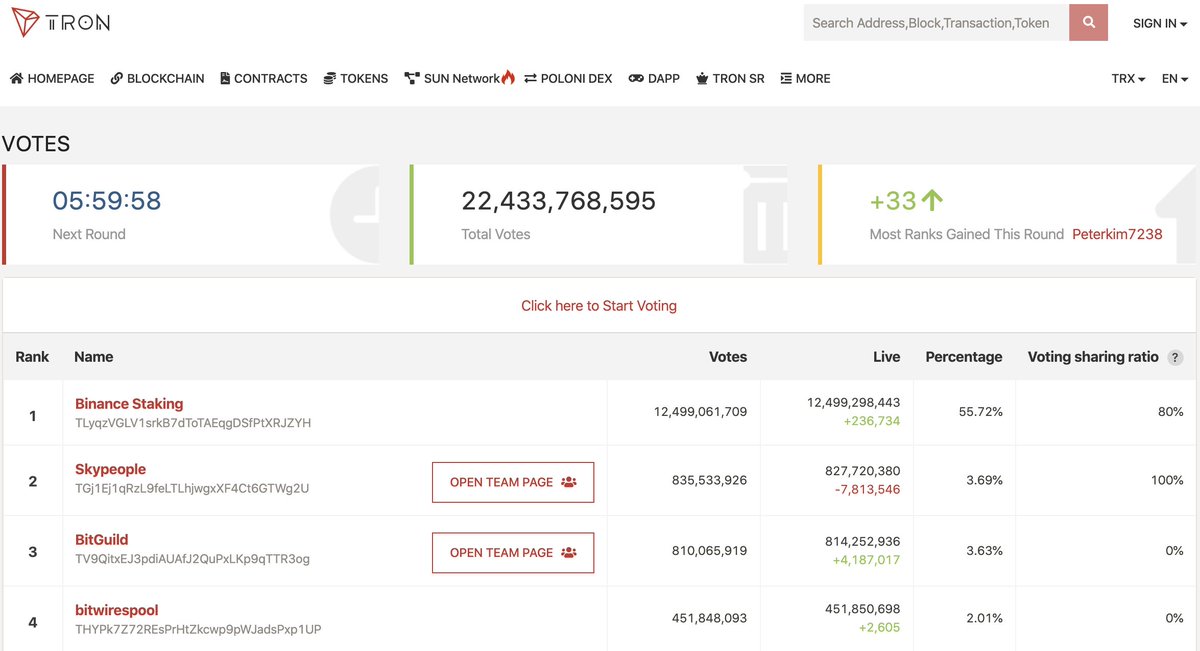The width and height of the screenshot is (1200, 651).
Task: Open the TOKENS menu
Action: 356,78
